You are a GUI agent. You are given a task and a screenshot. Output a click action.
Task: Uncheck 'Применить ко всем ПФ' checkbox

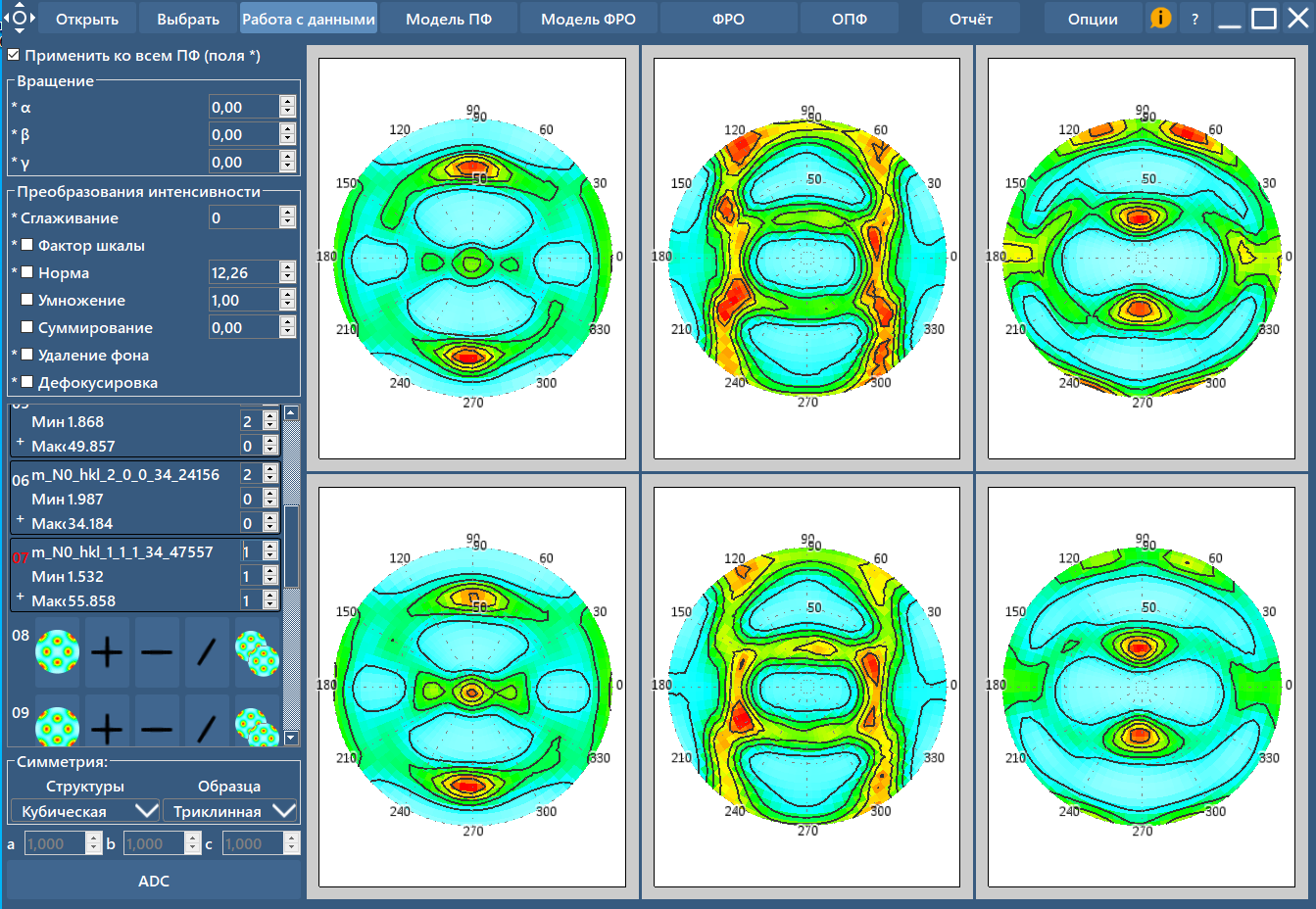14,56
